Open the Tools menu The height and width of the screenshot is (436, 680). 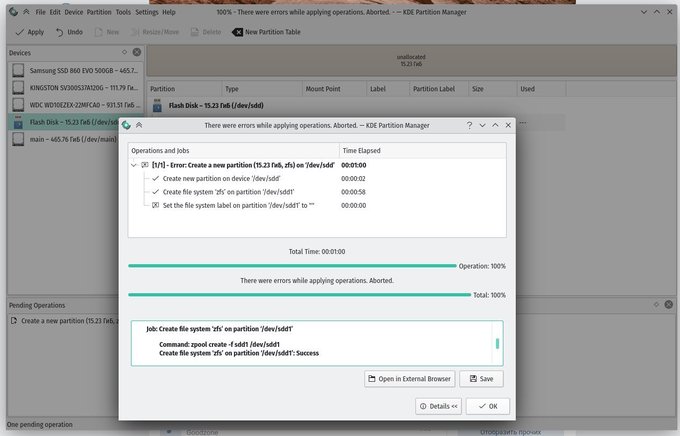(x=123, y=12)
